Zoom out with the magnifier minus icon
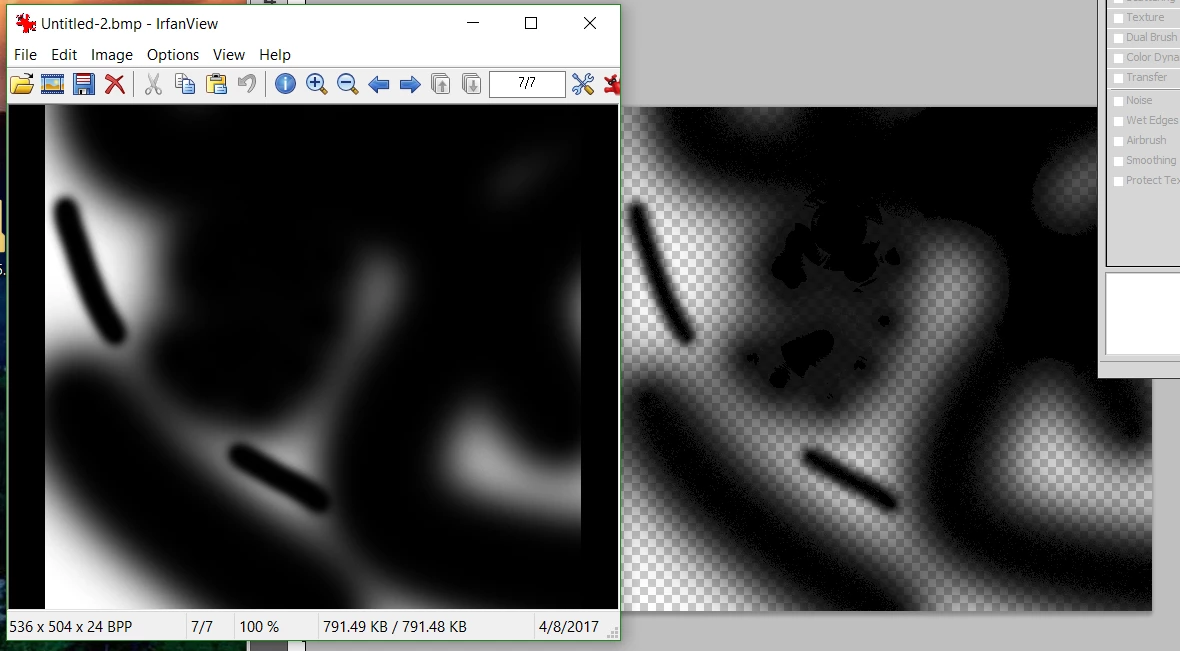 click(x=348, y=84)
